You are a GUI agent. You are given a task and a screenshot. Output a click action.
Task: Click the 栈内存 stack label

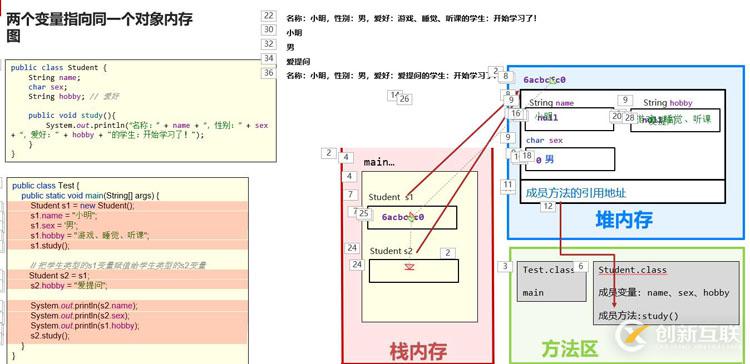418,352
